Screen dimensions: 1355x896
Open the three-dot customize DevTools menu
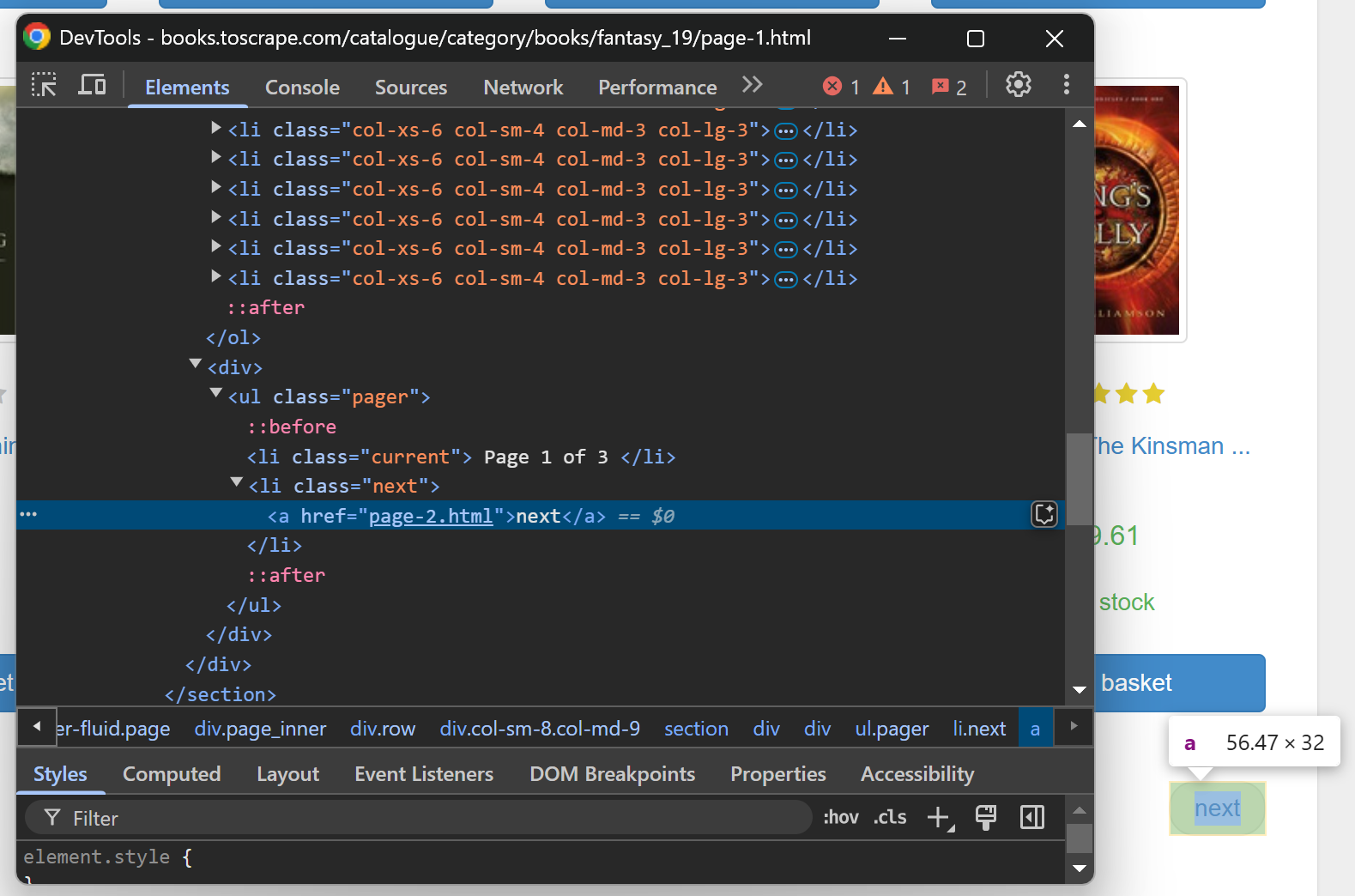[1067, 85]
